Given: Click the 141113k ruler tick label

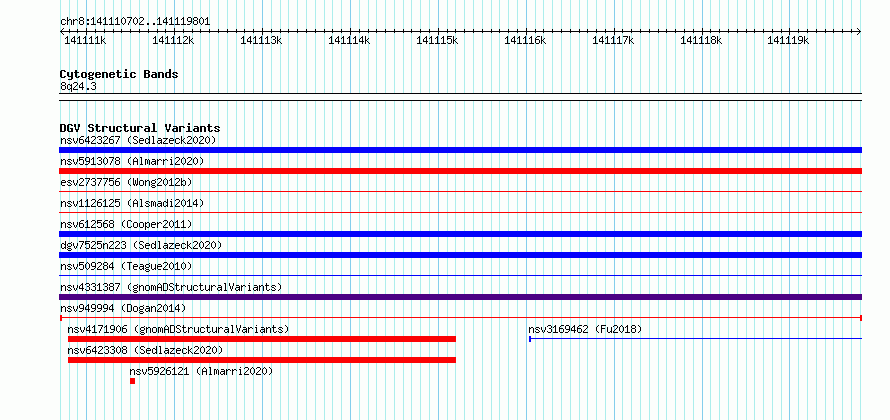Looking at the screenshot, I should (261, 40).
